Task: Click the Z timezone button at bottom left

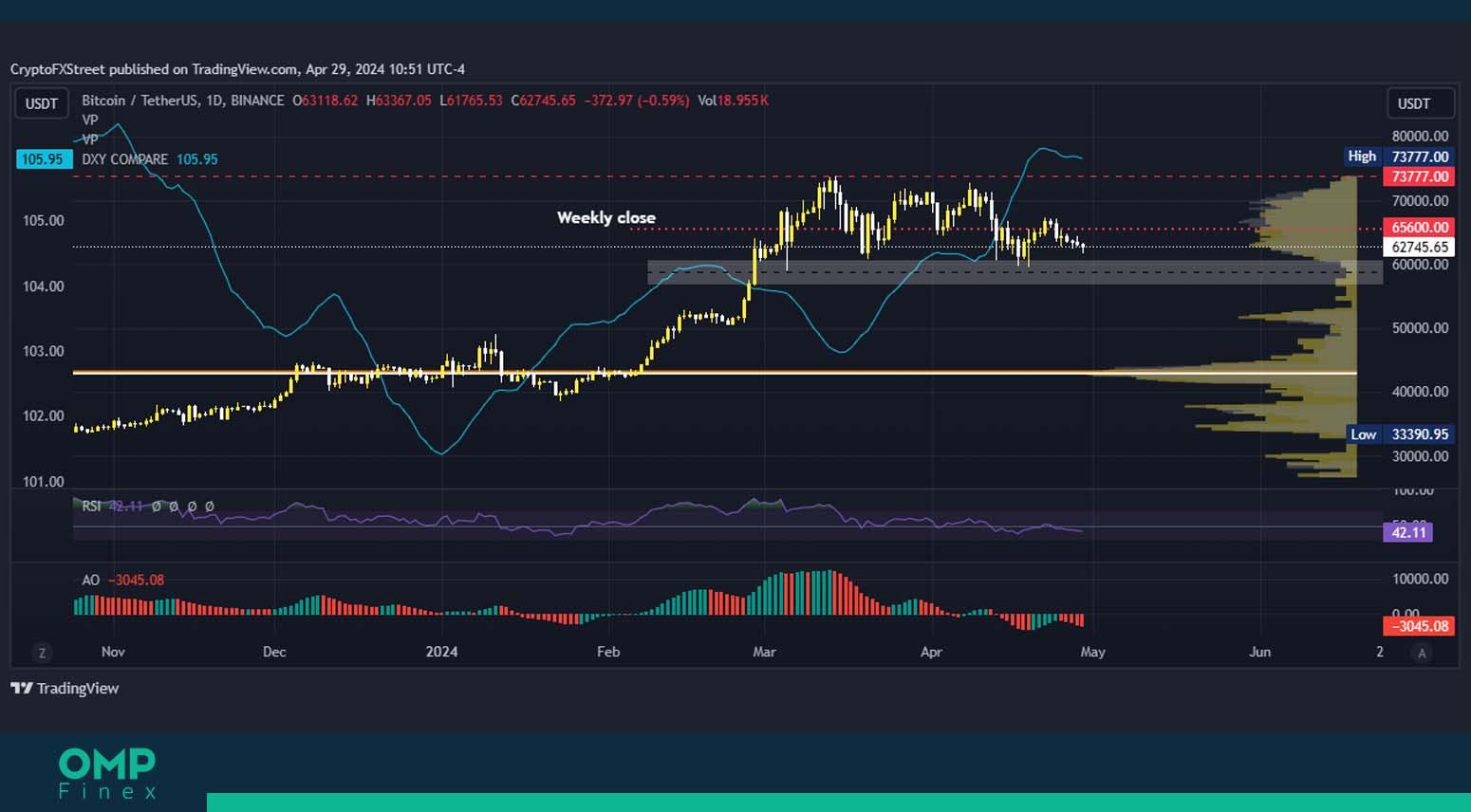Action: tap(42, 653)
